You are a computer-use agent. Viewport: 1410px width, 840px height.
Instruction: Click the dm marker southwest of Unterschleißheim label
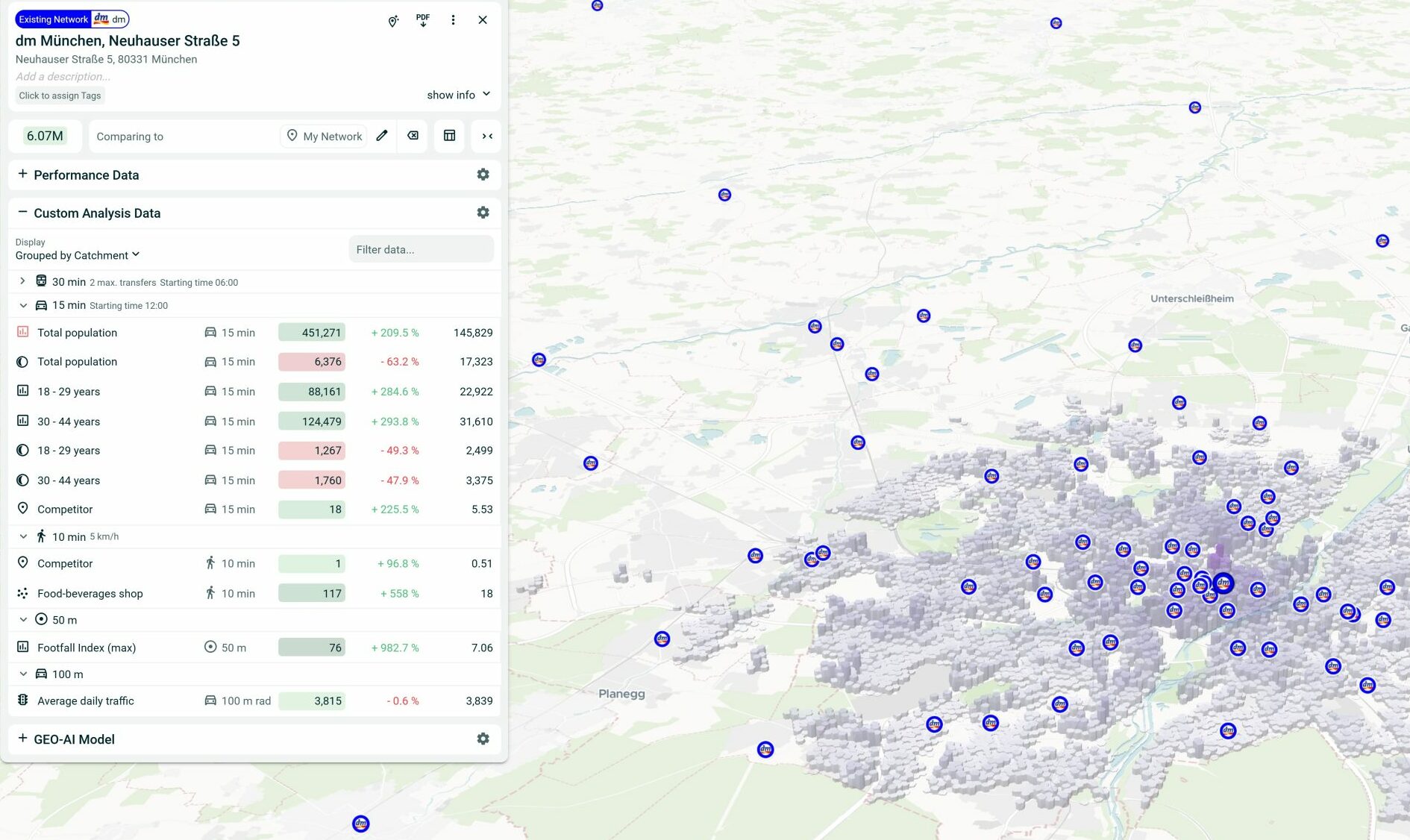(1135, 345)
